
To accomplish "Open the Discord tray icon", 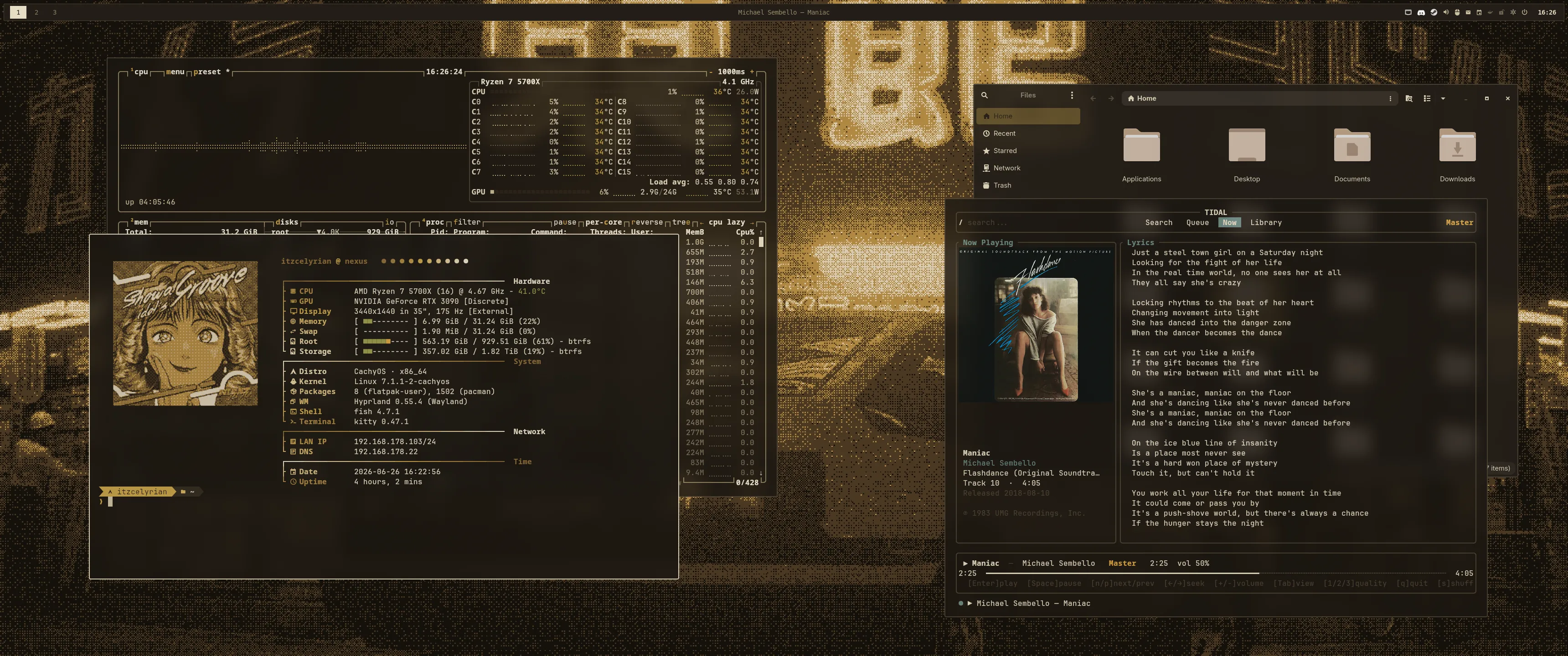I will pyautogui.click(x=1421, y=12).
